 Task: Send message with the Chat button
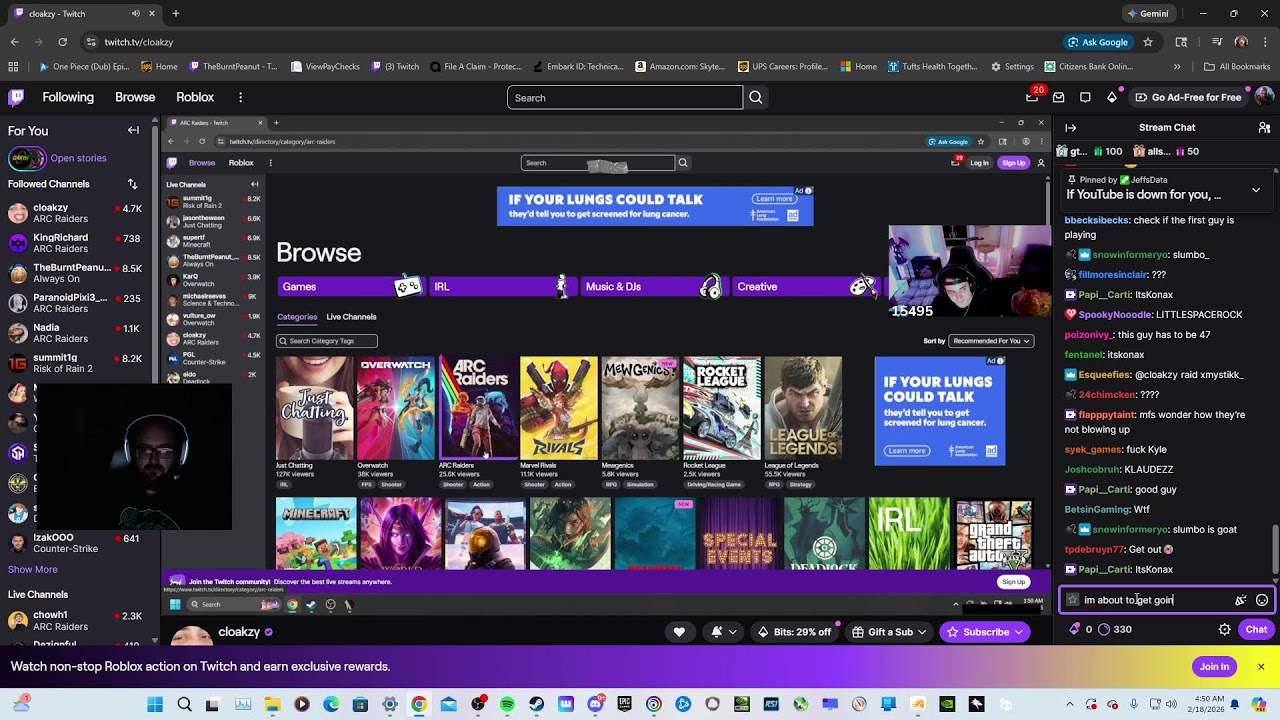pos(1256,630)
